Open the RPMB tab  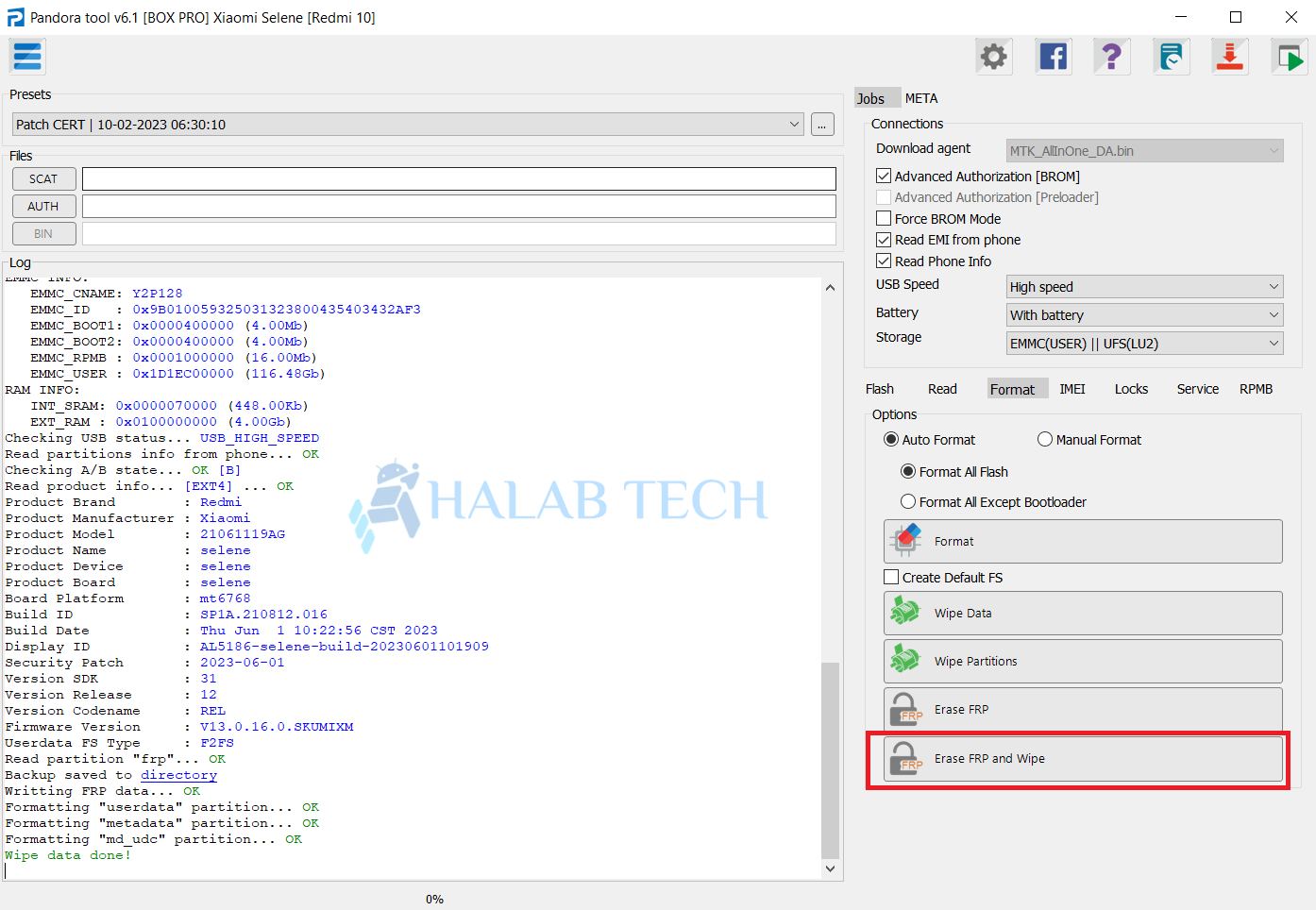(1256, 389)
